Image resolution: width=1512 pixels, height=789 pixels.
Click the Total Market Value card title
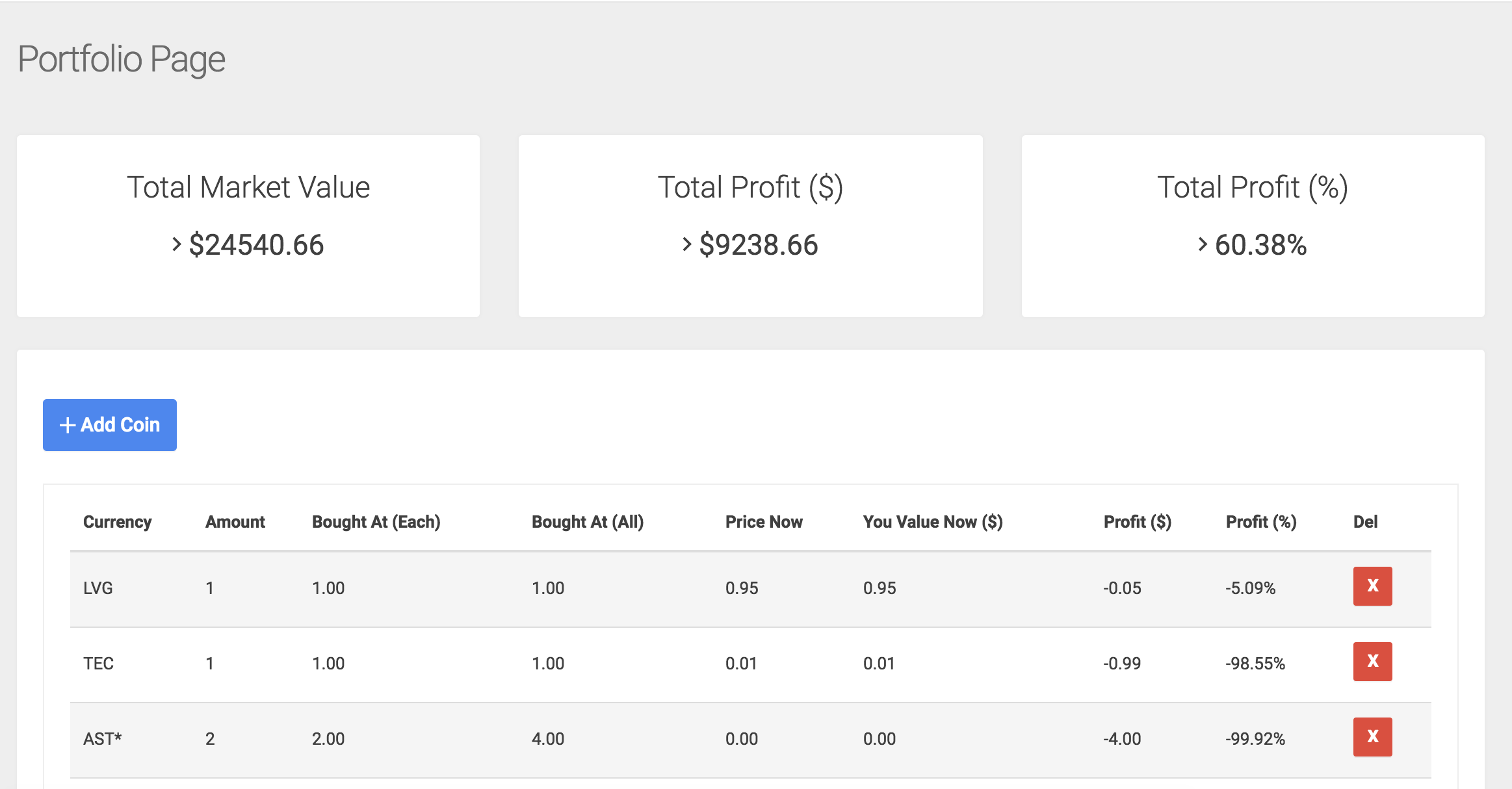point(248,187)
